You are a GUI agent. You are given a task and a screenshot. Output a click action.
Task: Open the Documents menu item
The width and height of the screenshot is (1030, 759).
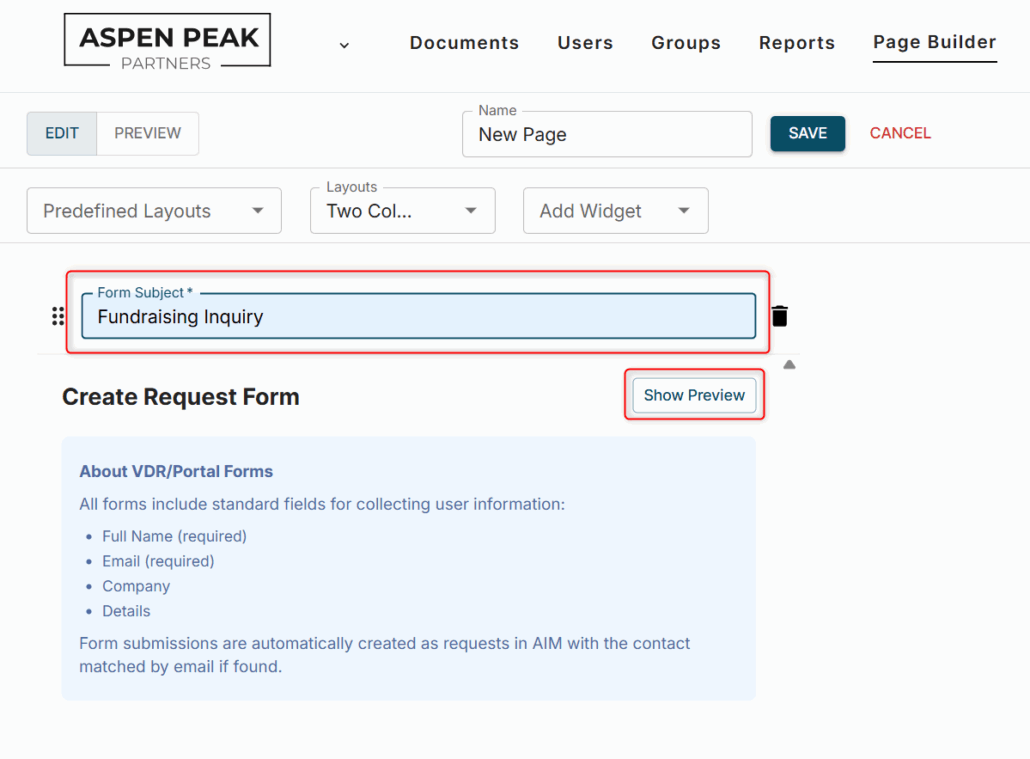pyautogui.click(x=464, y=43)
